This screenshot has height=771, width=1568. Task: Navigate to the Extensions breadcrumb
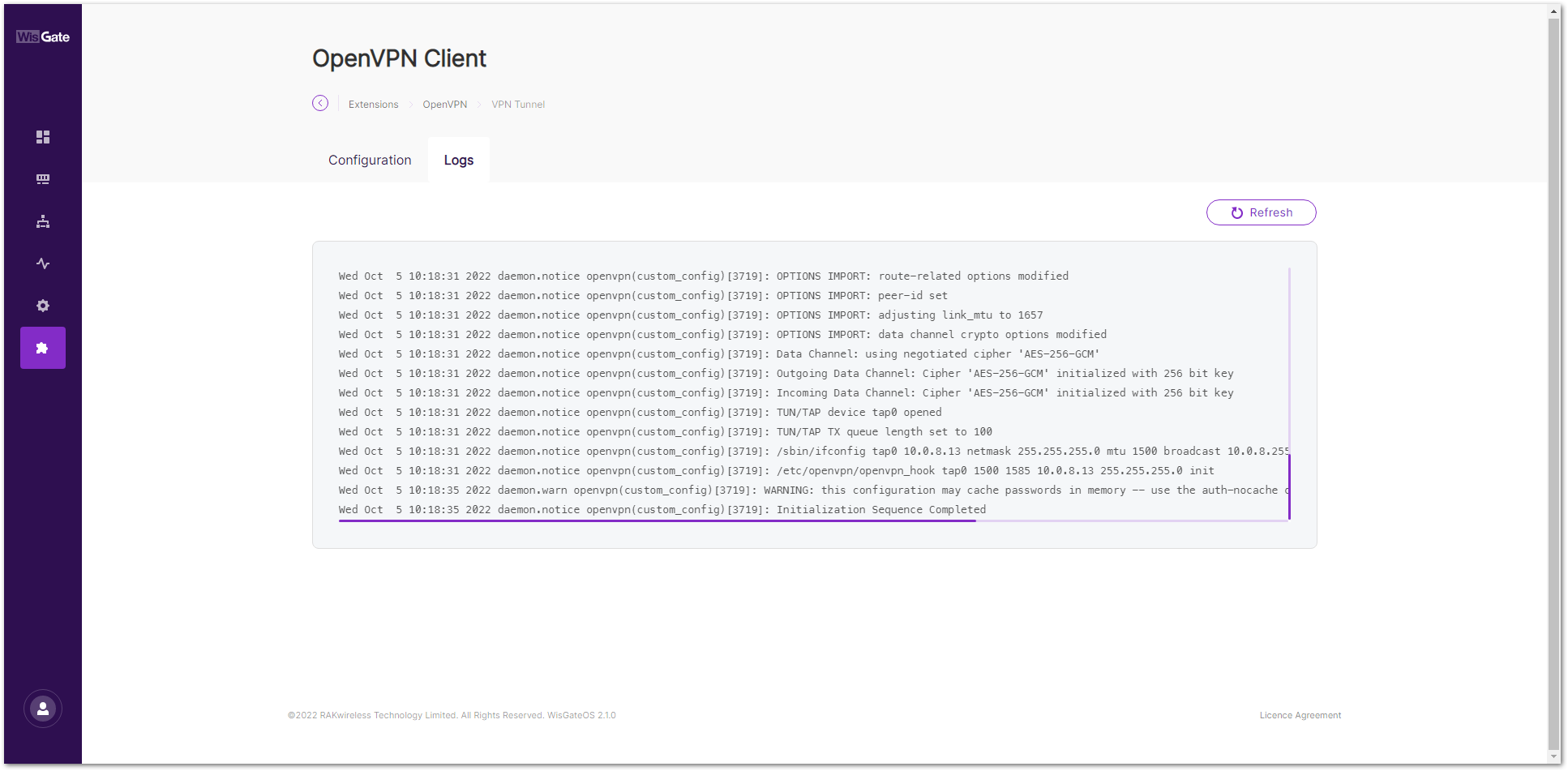pyautogui.click(x=373, y=105)
